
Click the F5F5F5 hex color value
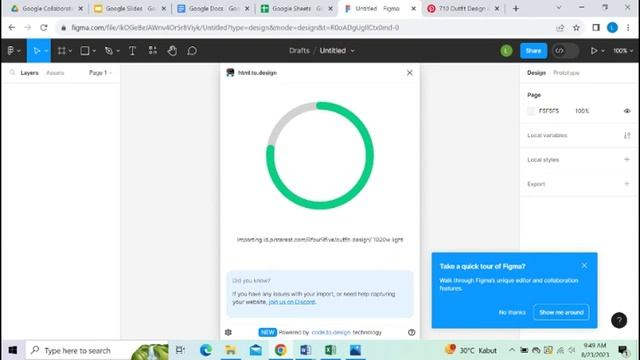pos(549,111)
